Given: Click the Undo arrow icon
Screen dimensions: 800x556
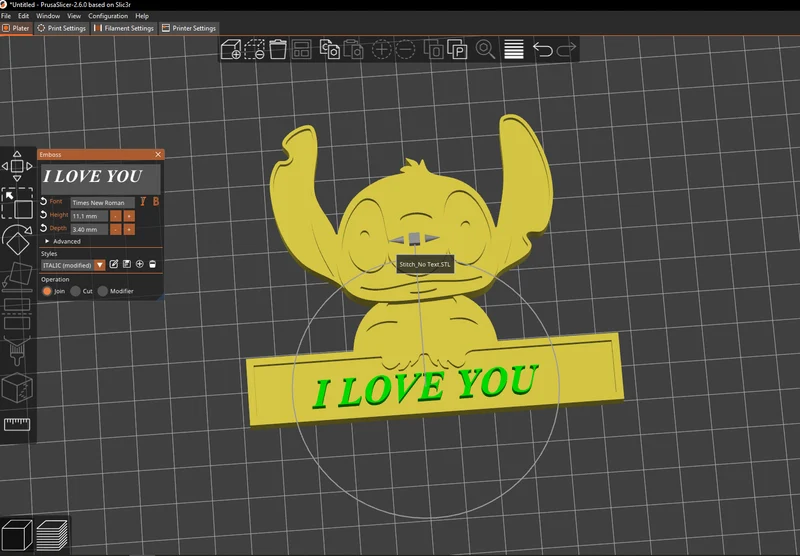Looking at the screenshot, I should 542,49.
